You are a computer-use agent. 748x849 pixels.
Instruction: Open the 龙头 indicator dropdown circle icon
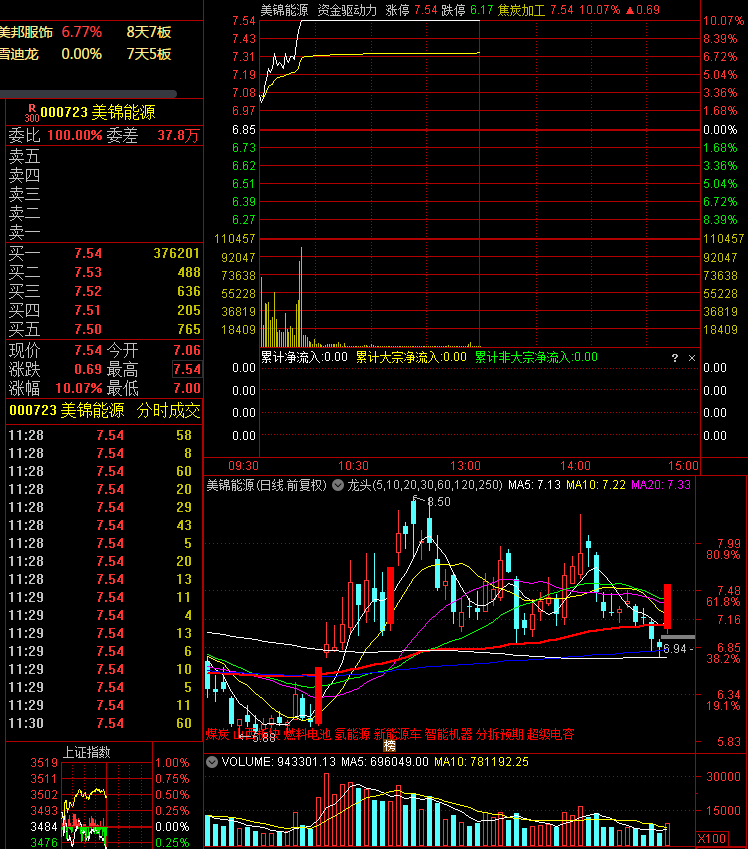click(x=338, y=485)
